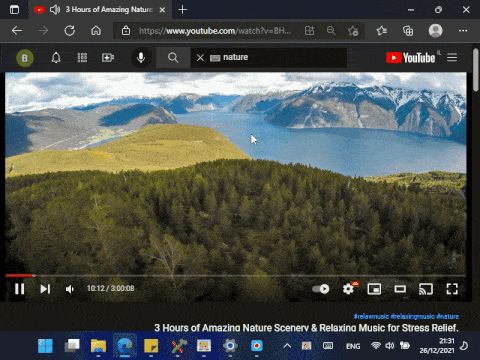Open YouTube apps grid
The width and height of the screenshot is (480, 360).
[82, 58]
